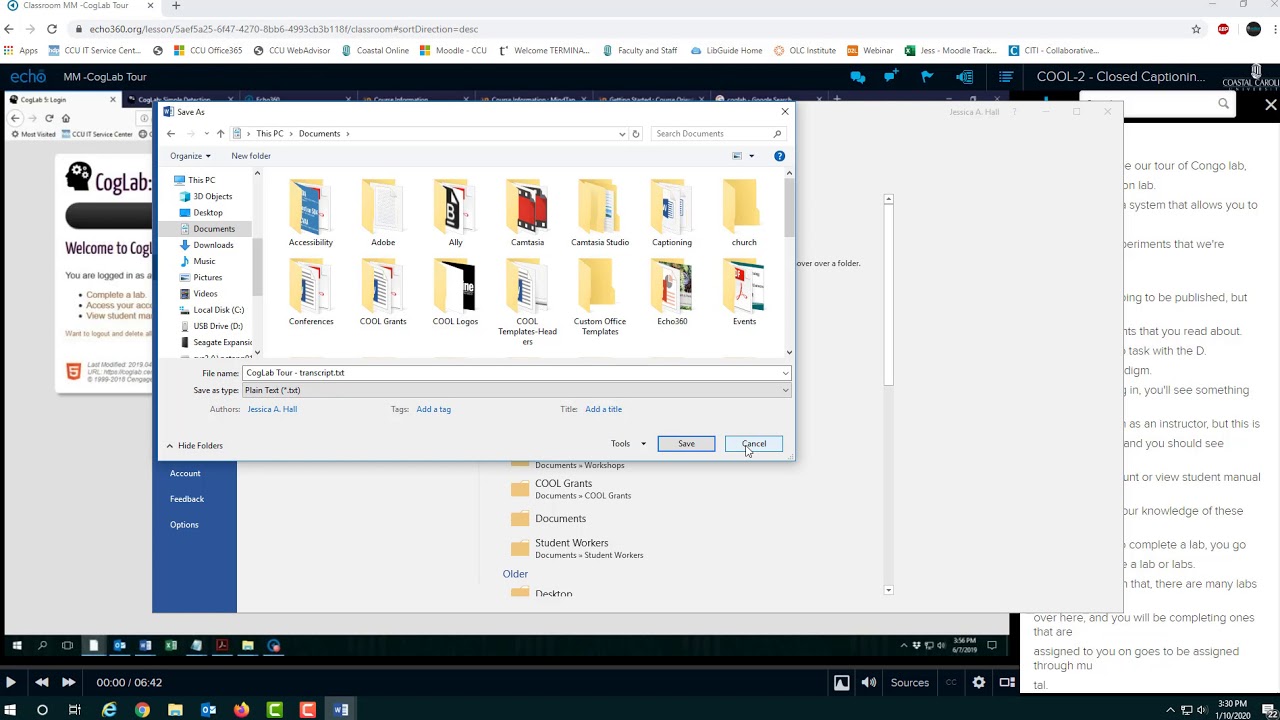The height and width of the screenshot is (720, 1280).
Task: Open the Echo360 discussions icon
Action: (857, 77)
